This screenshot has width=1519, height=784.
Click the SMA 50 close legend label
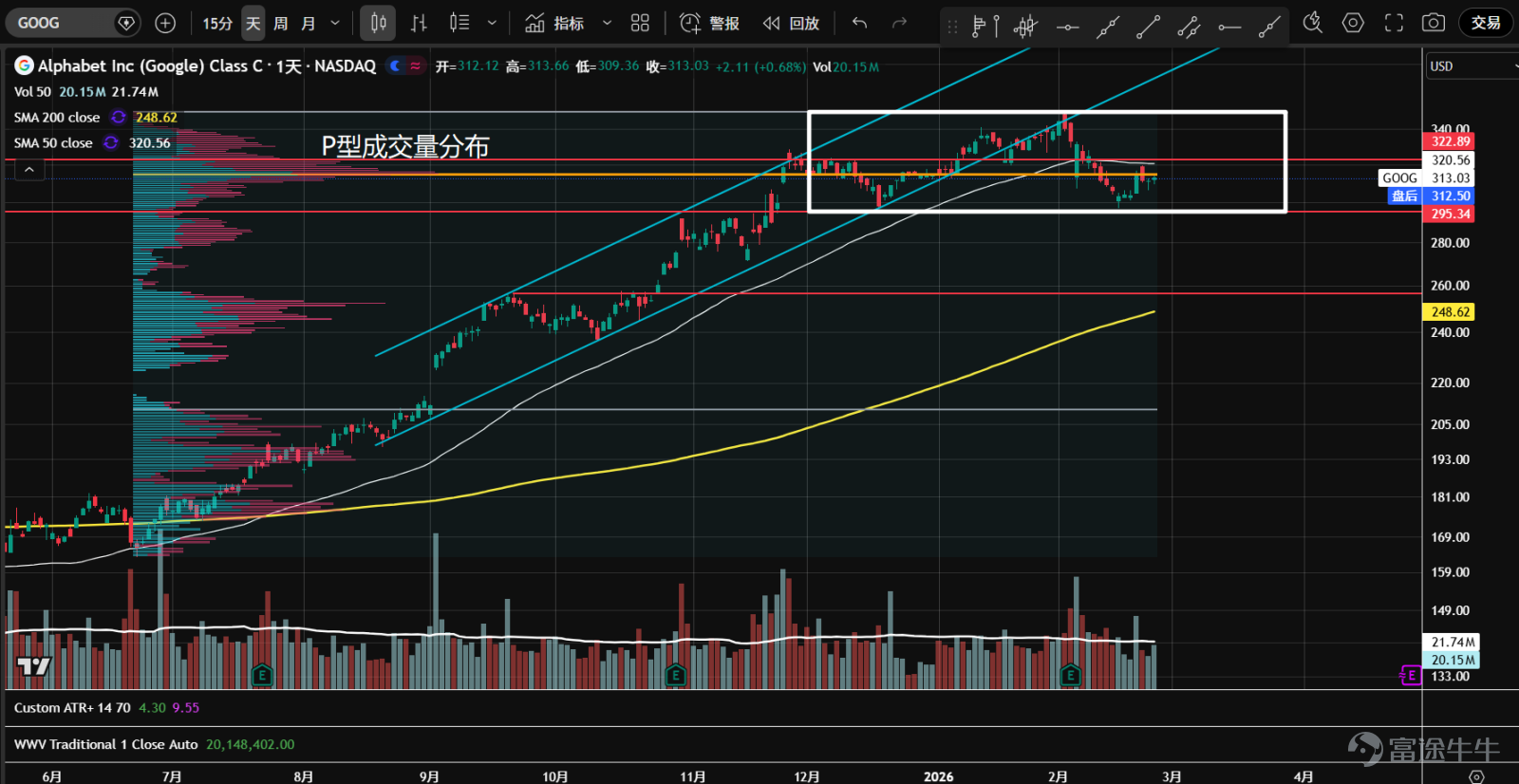point(53,143)
